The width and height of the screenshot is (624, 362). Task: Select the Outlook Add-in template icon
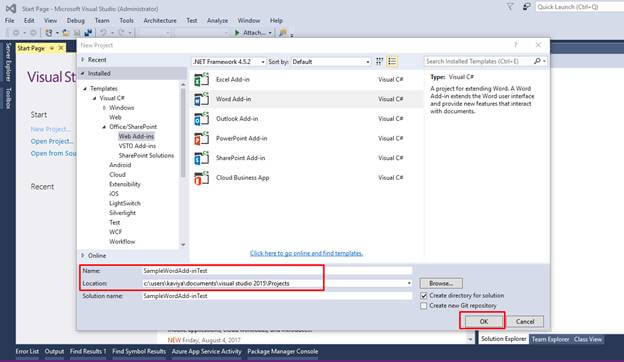pos(201,119)
